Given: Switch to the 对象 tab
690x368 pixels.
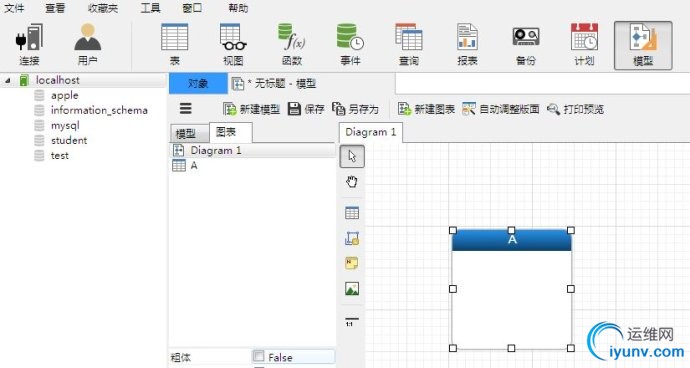Looking at the screenshot, I should 198,84.
